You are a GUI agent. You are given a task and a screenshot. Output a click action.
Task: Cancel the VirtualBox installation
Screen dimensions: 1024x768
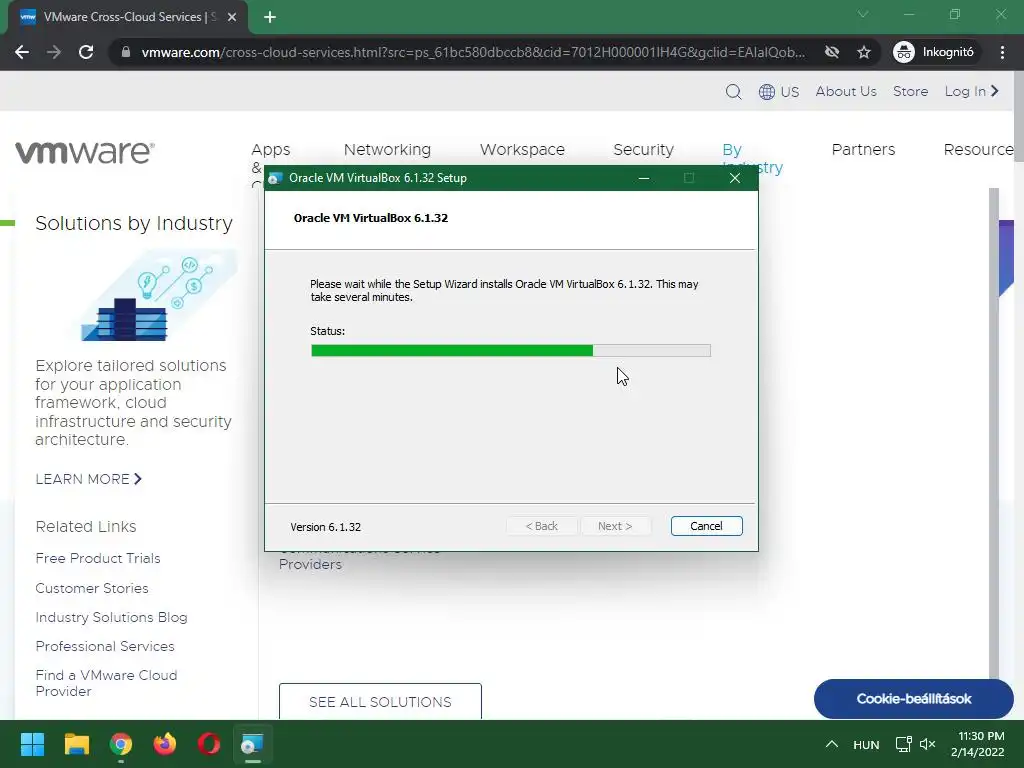(x=706, y=526)
